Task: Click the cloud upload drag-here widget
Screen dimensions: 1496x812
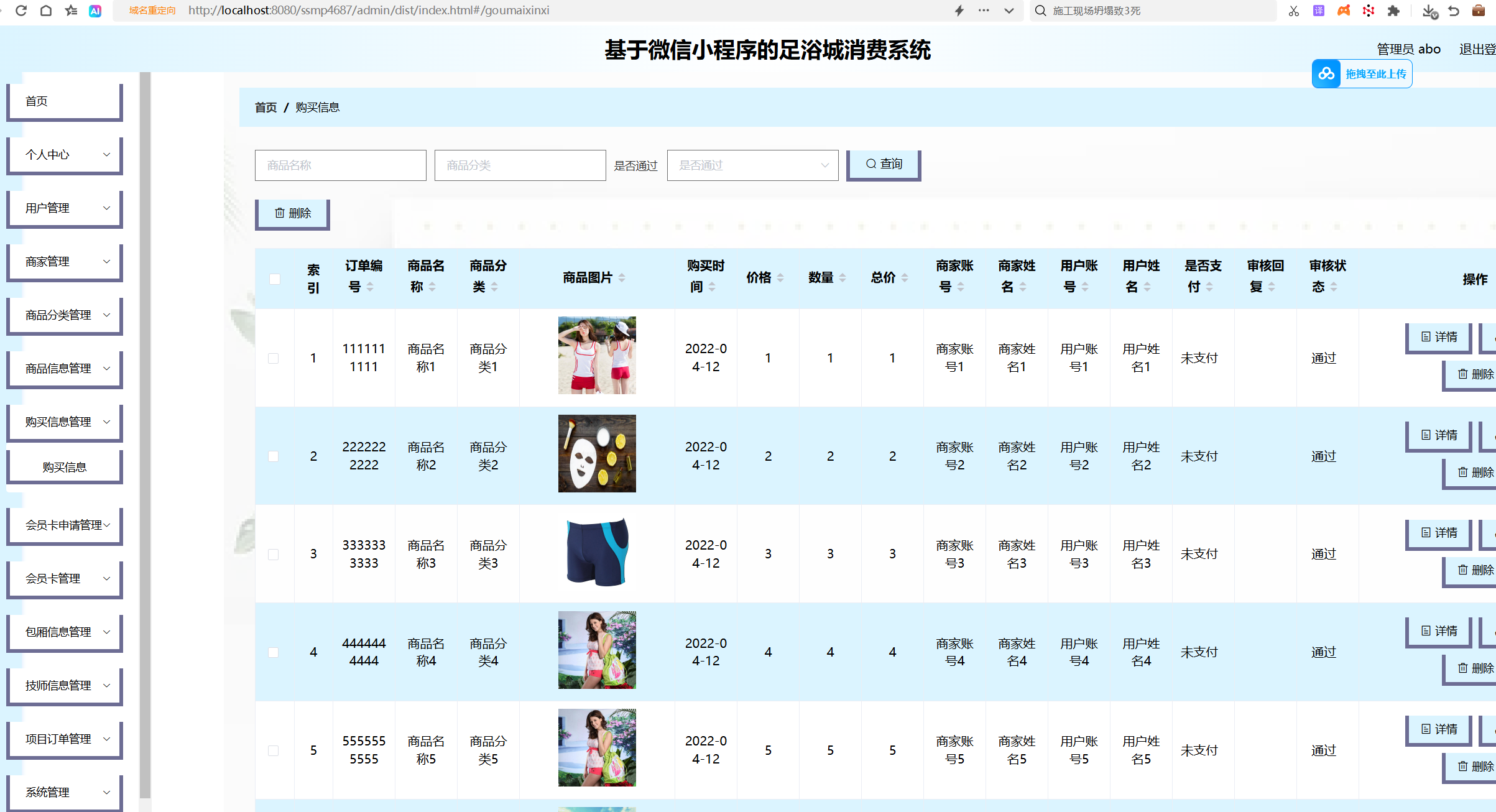Action: (x=1362, y=74)
